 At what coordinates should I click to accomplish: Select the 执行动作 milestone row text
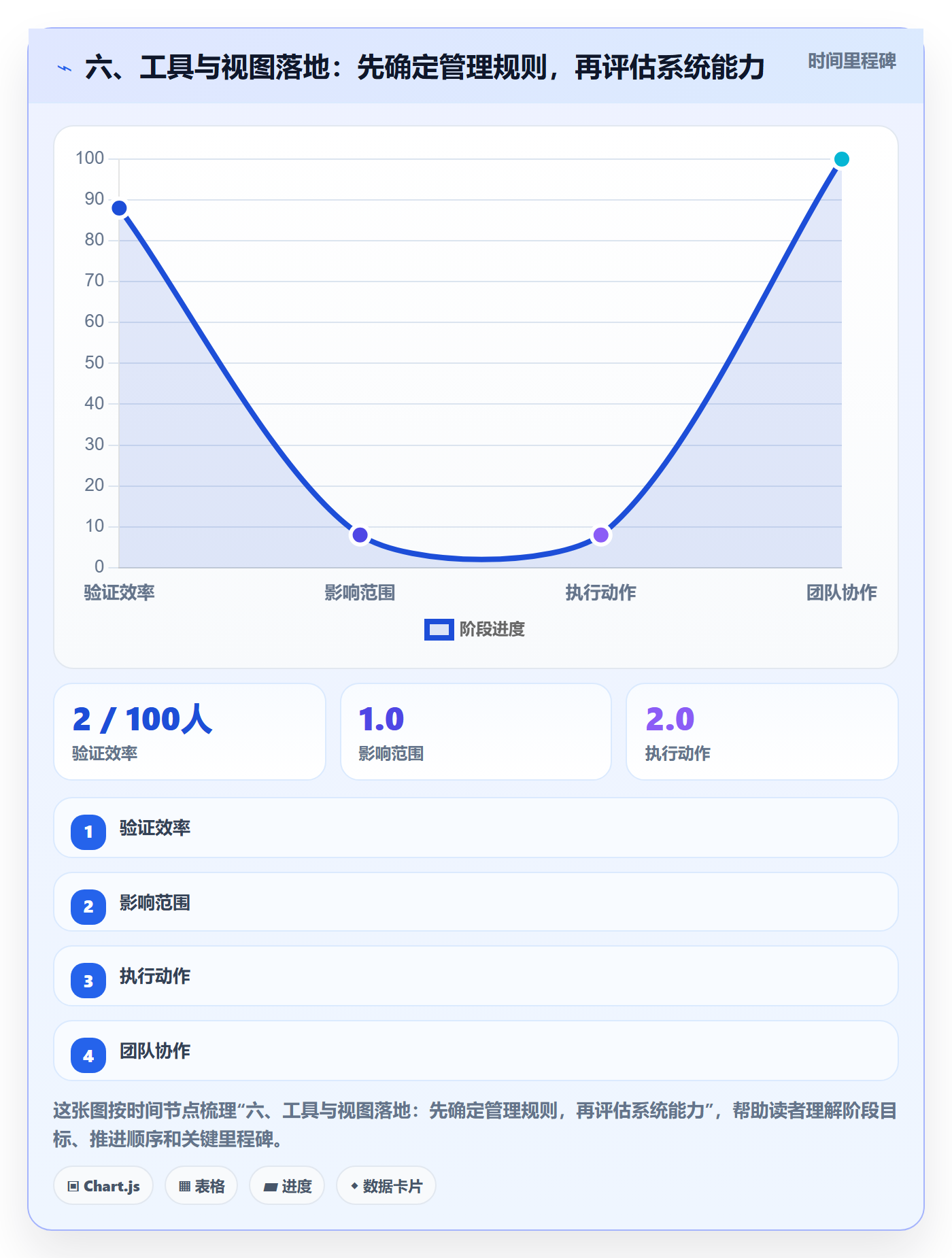[155, 976]
